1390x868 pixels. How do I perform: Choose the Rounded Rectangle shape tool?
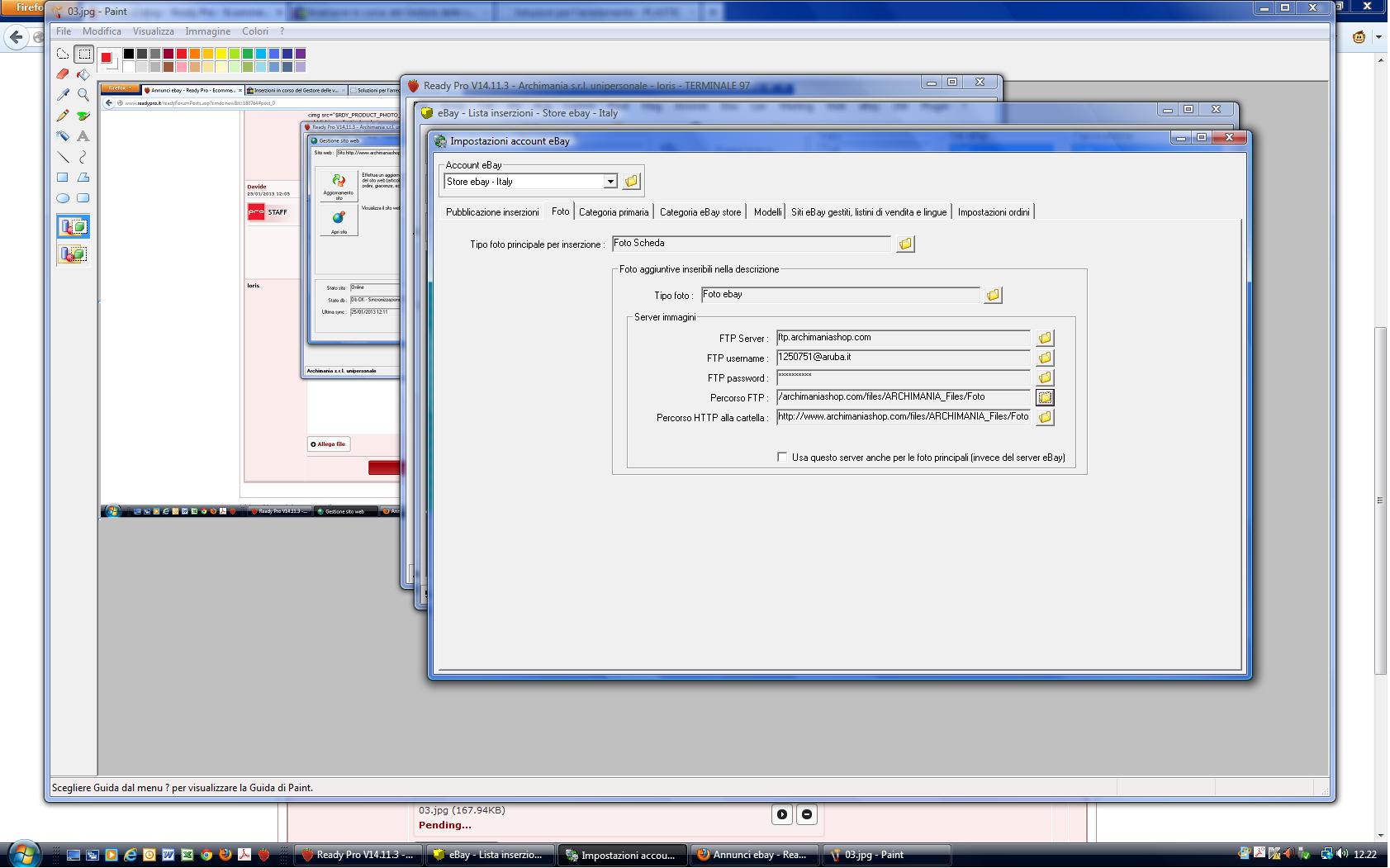[x=83, y=198]
